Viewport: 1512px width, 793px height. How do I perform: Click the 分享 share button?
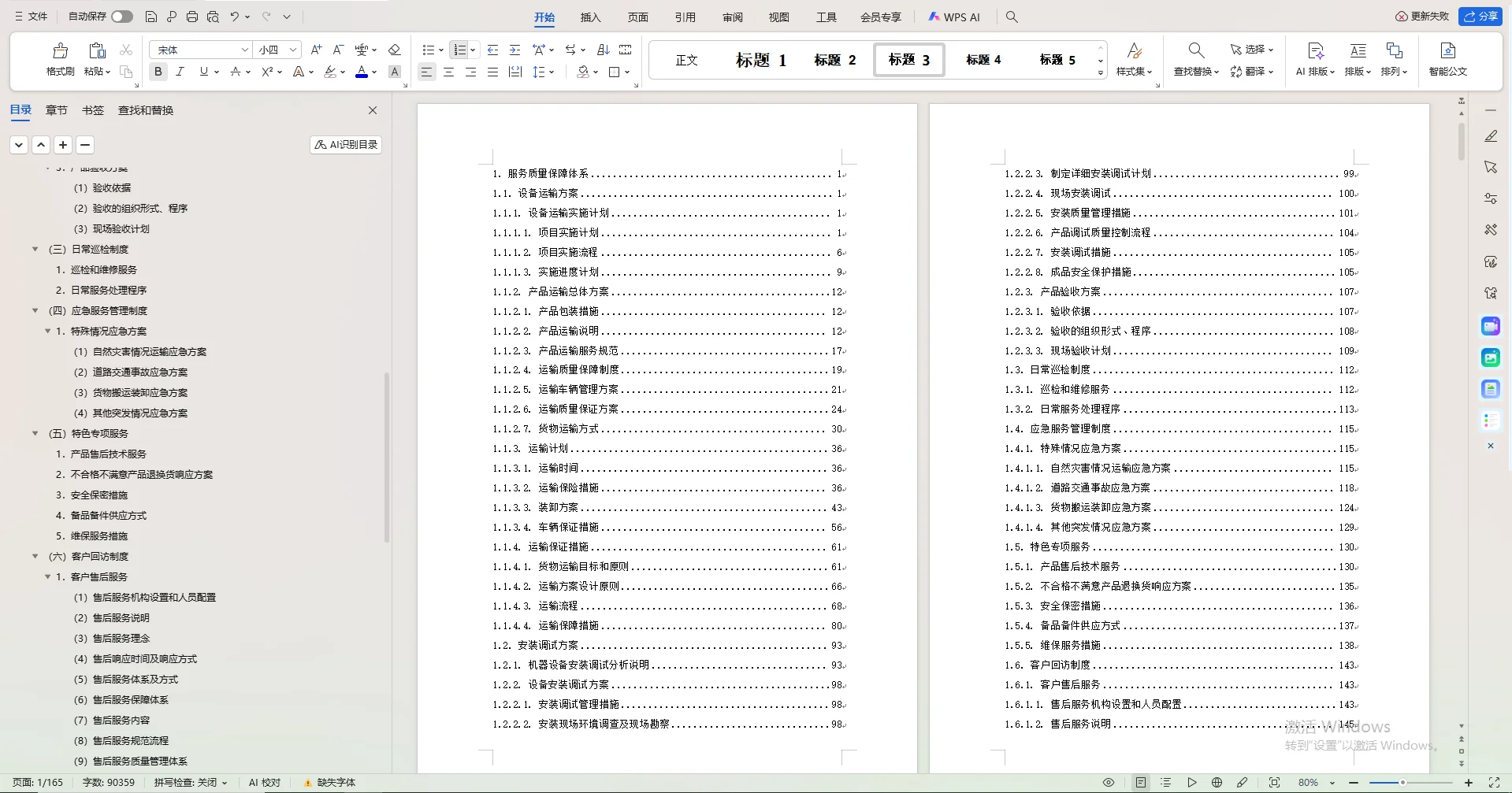(1480, 17)
